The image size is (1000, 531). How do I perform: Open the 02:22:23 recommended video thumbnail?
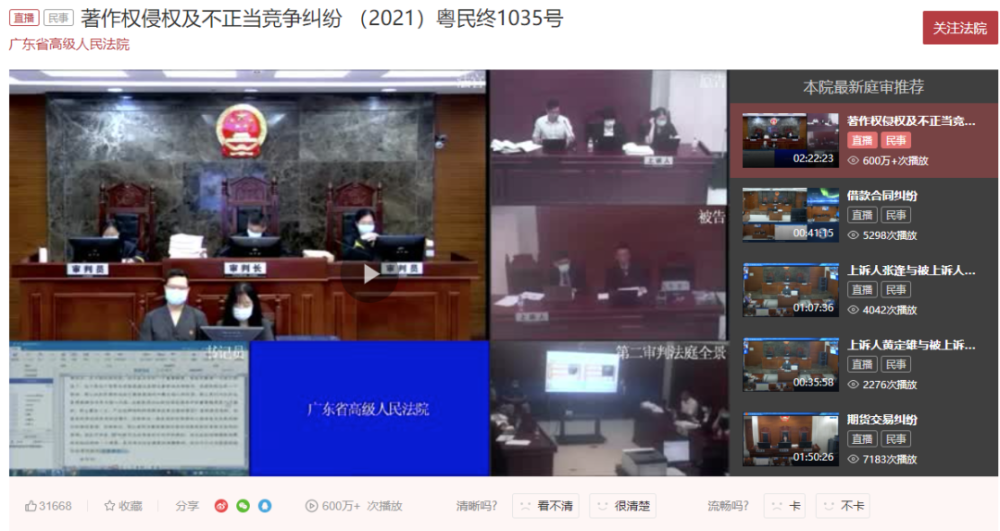790,140
